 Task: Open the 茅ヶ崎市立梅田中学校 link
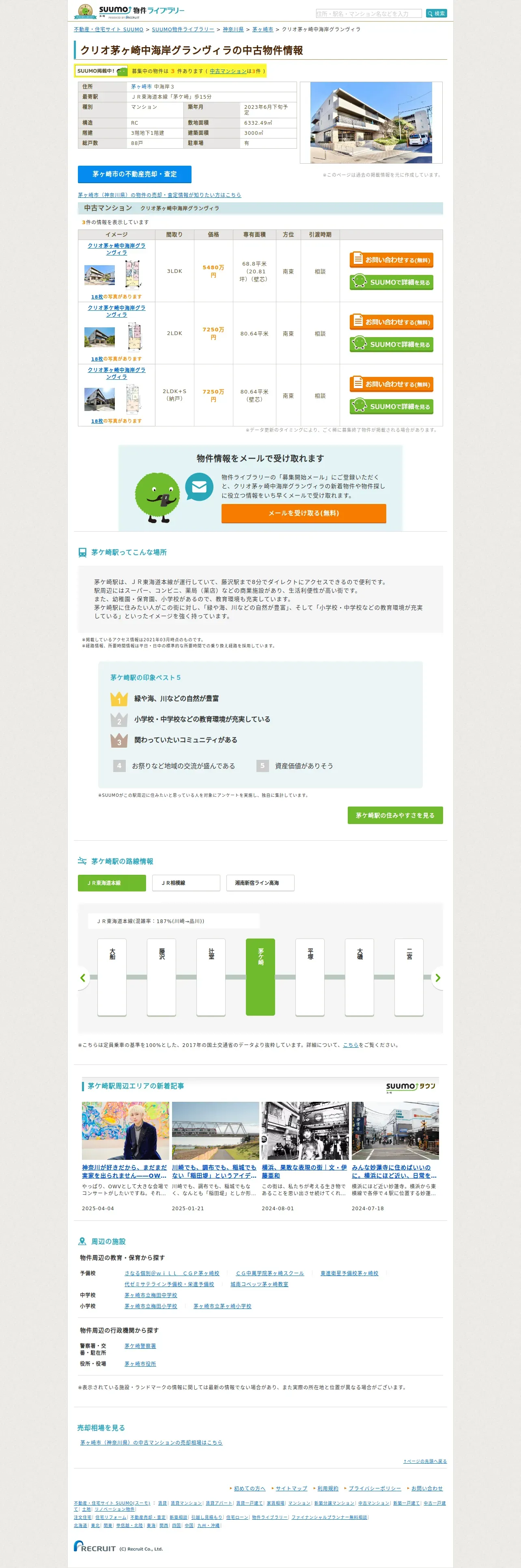151,1295
